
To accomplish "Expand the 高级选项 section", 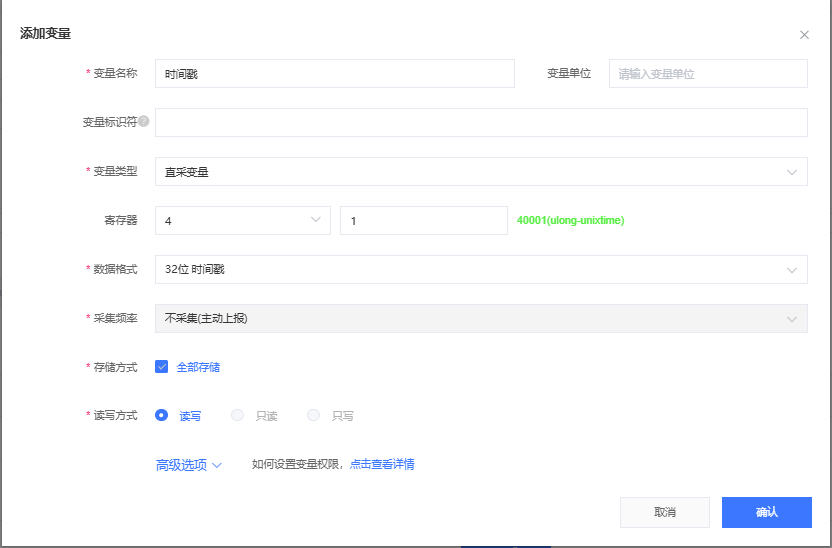I will tap(188, 464).
